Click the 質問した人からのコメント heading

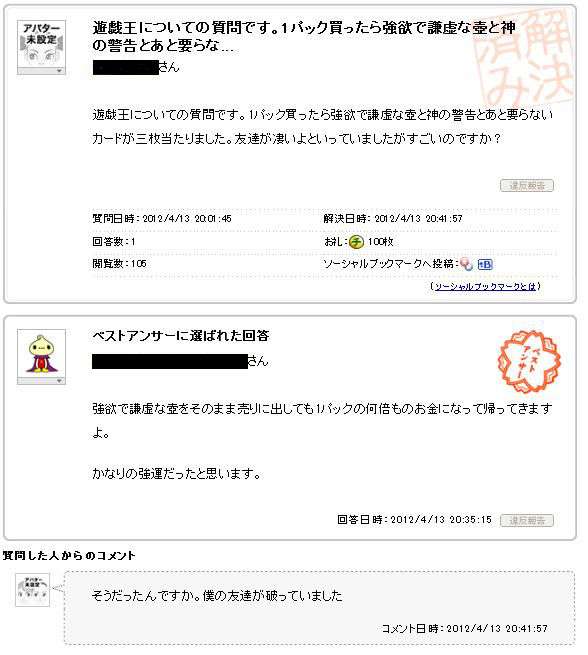pyautogui.click(x=68, y=556)
